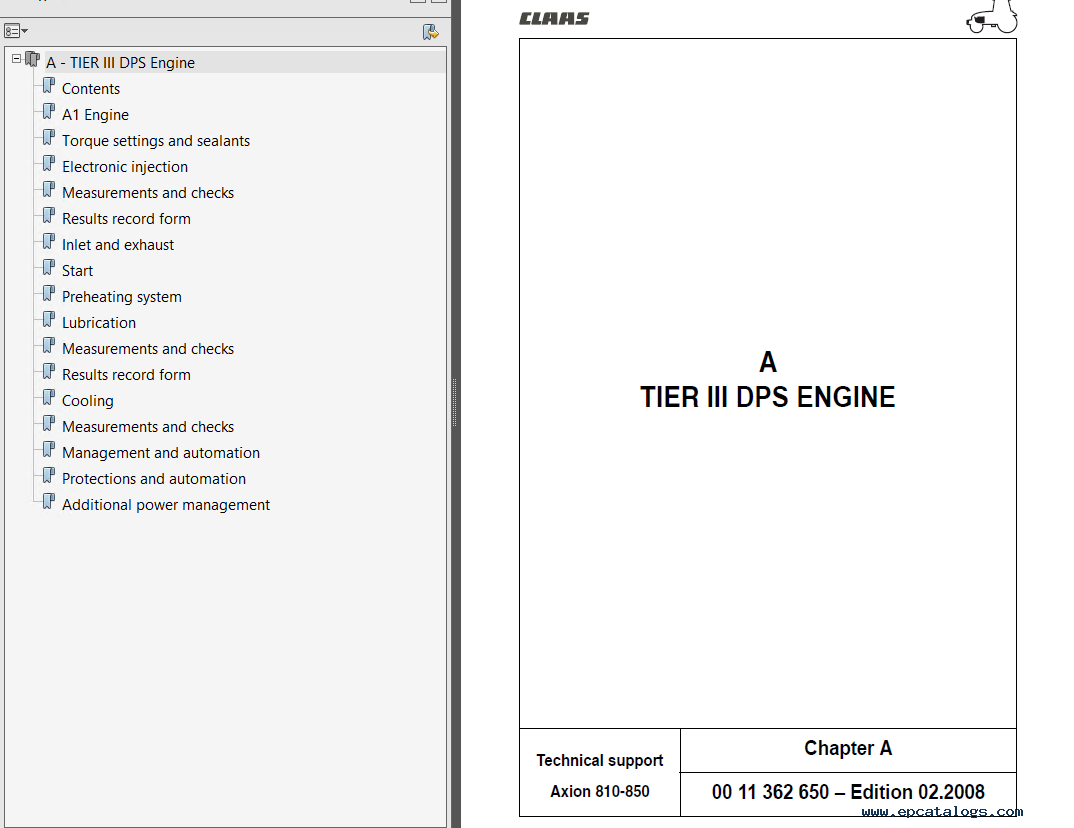Click the tractor icon at page header
The image size is (1074, 828).
pyautogui.click(x=991, y=19)
